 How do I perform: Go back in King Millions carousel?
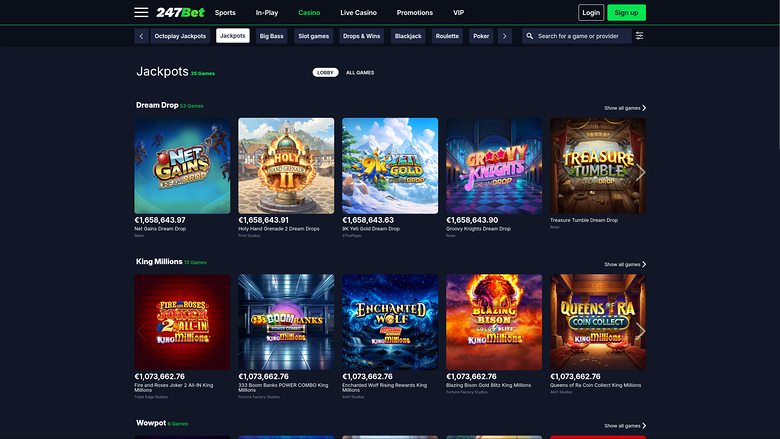(141, 331)
